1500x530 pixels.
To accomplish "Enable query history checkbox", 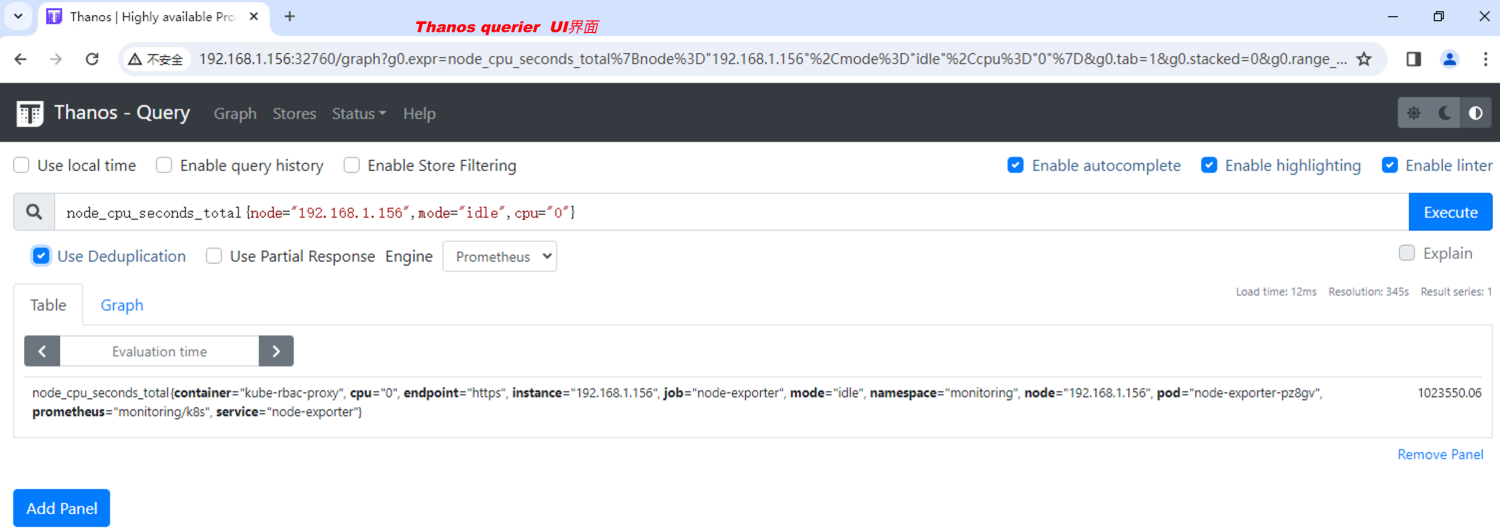I will click(x=164, y=165).
